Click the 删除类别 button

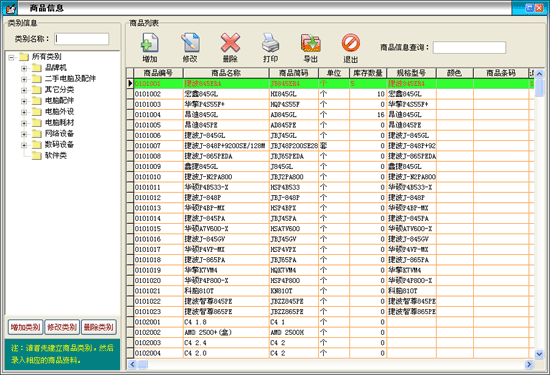99,327
